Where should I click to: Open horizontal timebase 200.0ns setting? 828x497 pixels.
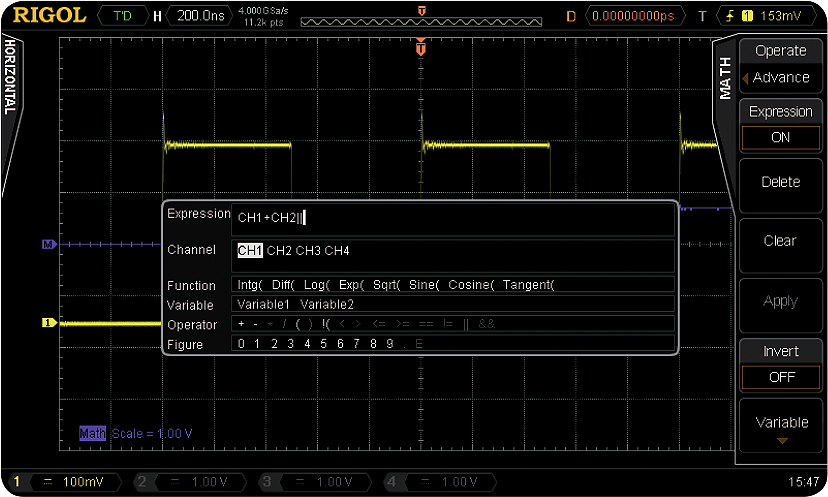point(201,16)
